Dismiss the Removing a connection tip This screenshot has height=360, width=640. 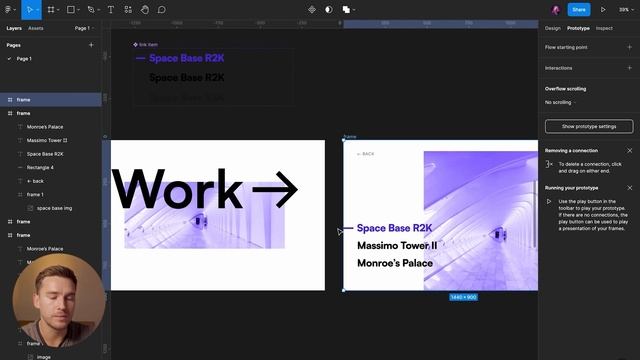tap(629, 151)
